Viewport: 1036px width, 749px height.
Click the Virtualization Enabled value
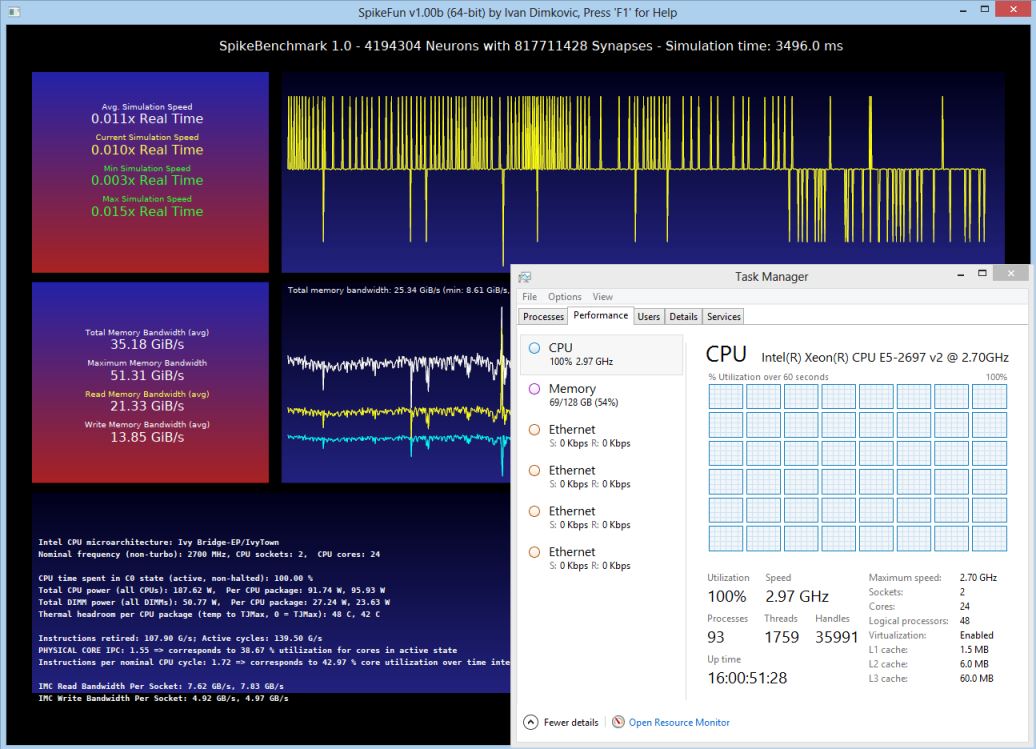(x=977, y=635)
